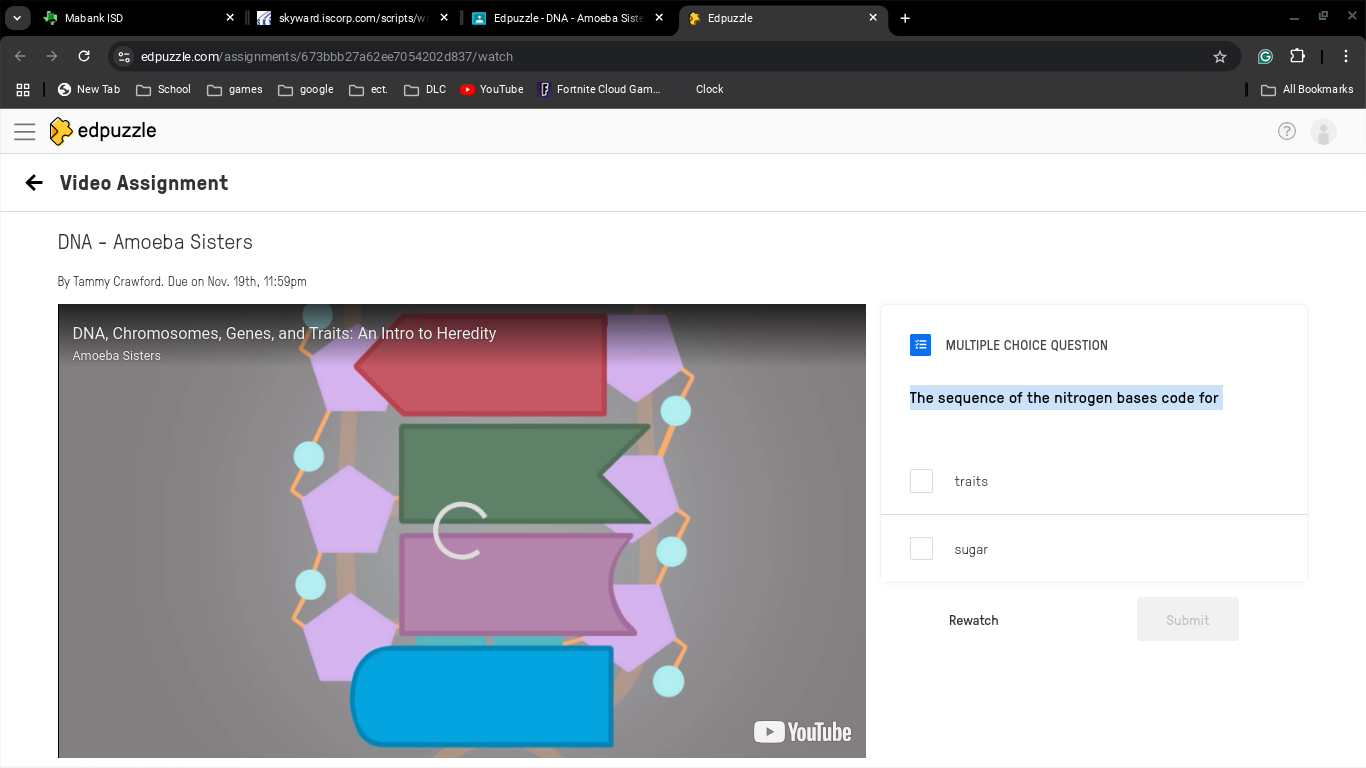The height and width of the screenshot is (768, 1366).
Task: Click the multiple choice question icon
Action: [x=920, y=345]
